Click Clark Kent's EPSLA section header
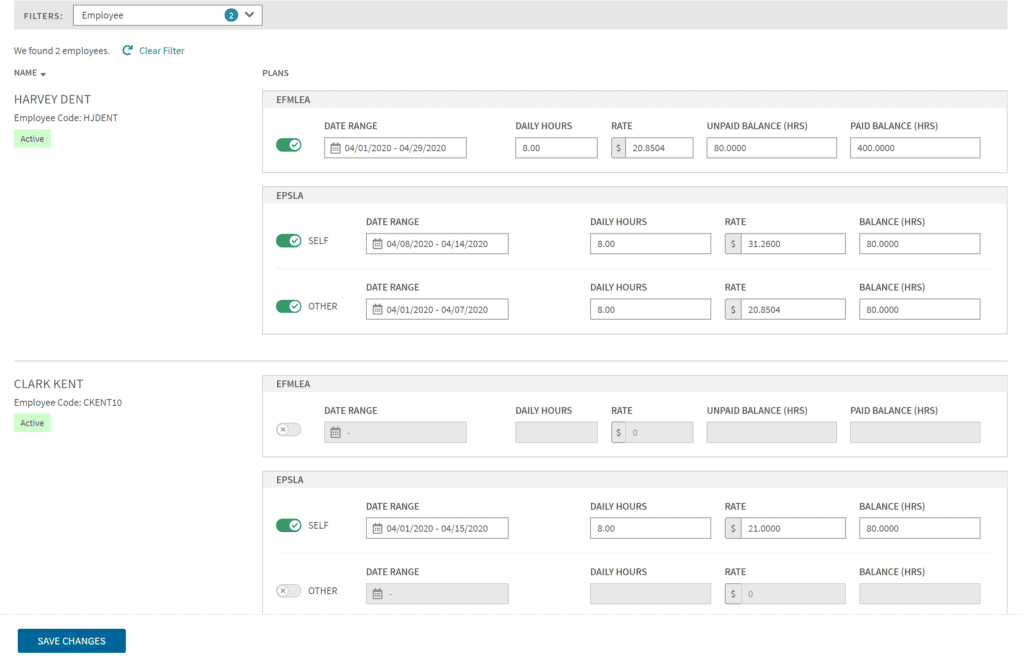Viewport: 1024px width, 663px height. 635,480
